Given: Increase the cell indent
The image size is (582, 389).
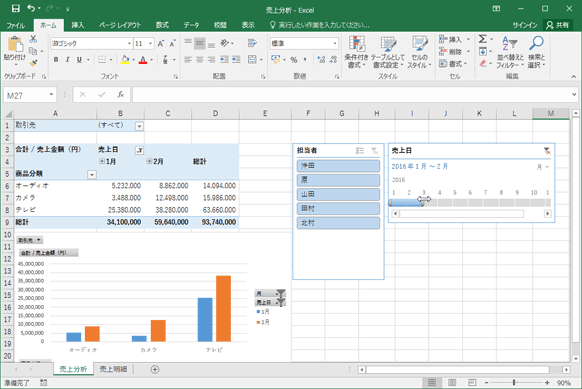Looking at the screenshot, I should tap(236, 59).
